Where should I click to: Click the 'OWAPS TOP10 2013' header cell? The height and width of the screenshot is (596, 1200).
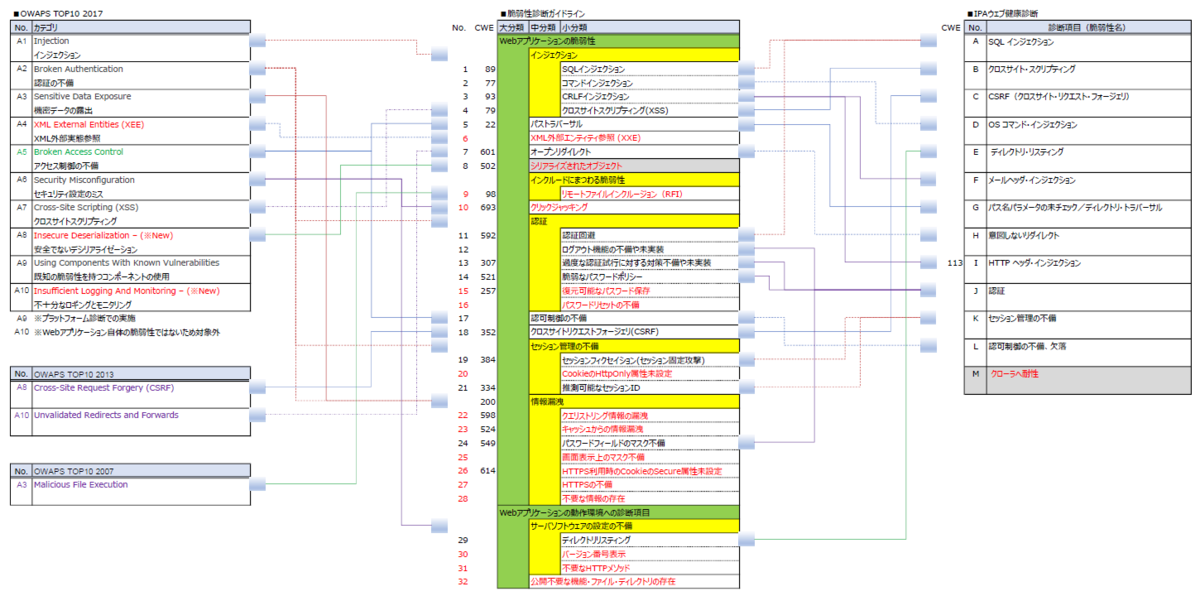click(x=140, y=373)
